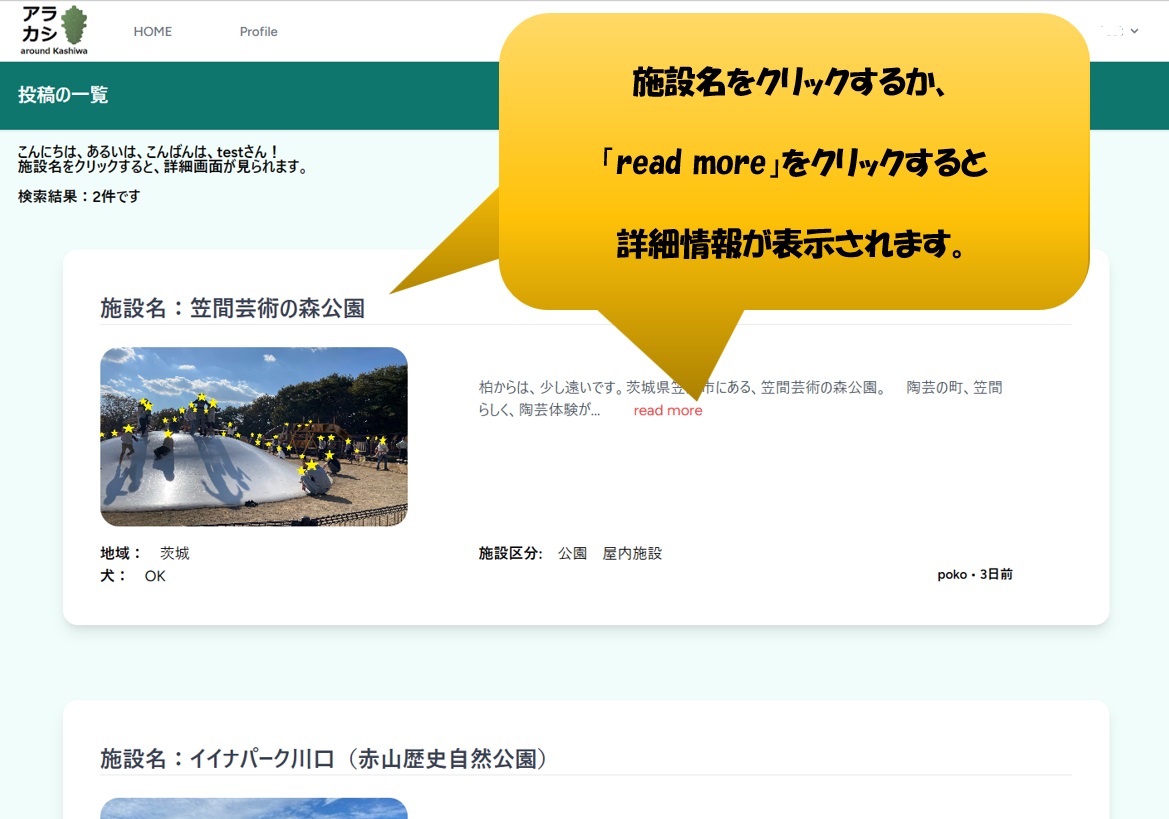Click the dog policy value OK

[x=155, y=577]
